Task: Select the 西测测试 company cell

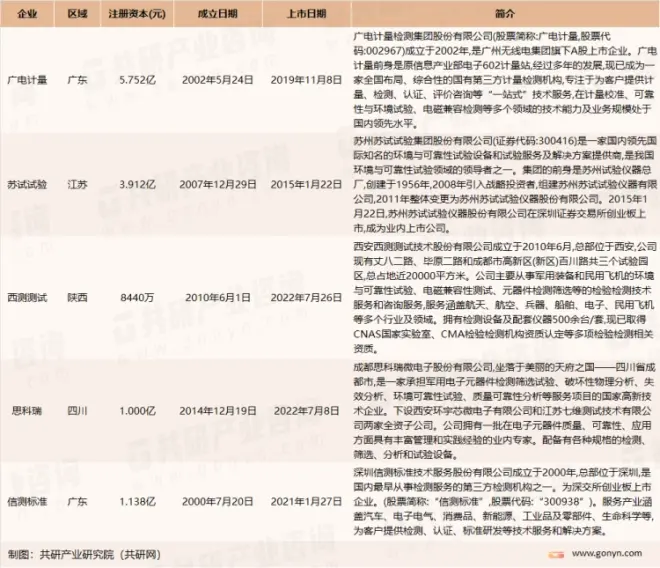Action: click(x=27, y=298)
